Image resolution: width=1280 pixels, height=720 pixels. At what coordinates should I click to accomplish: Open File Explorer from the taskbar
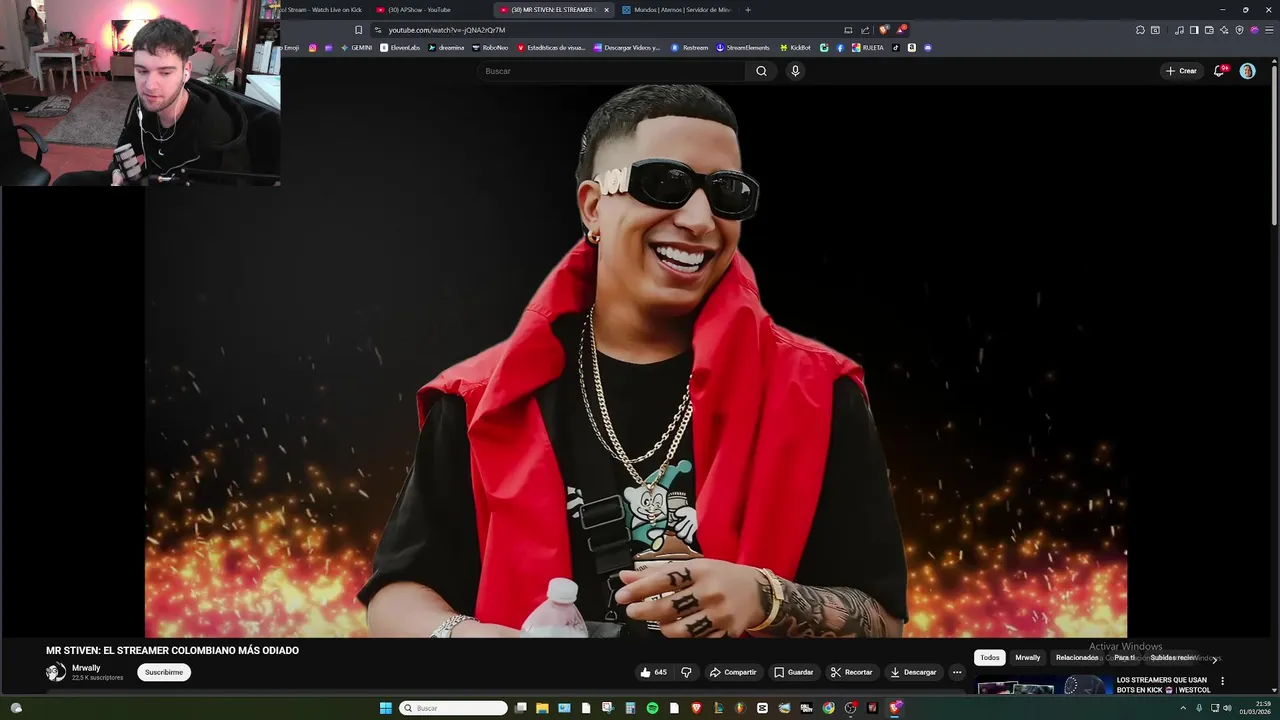[x=543, y=708]
